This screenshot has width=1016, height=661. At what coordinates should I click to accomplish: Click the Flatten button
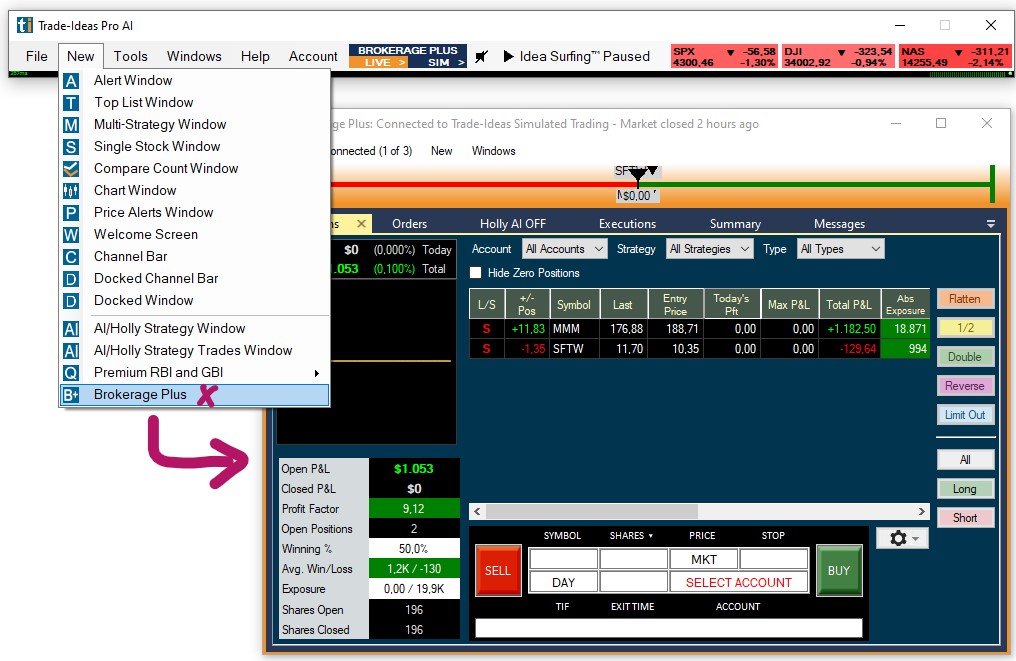[965, 299]
